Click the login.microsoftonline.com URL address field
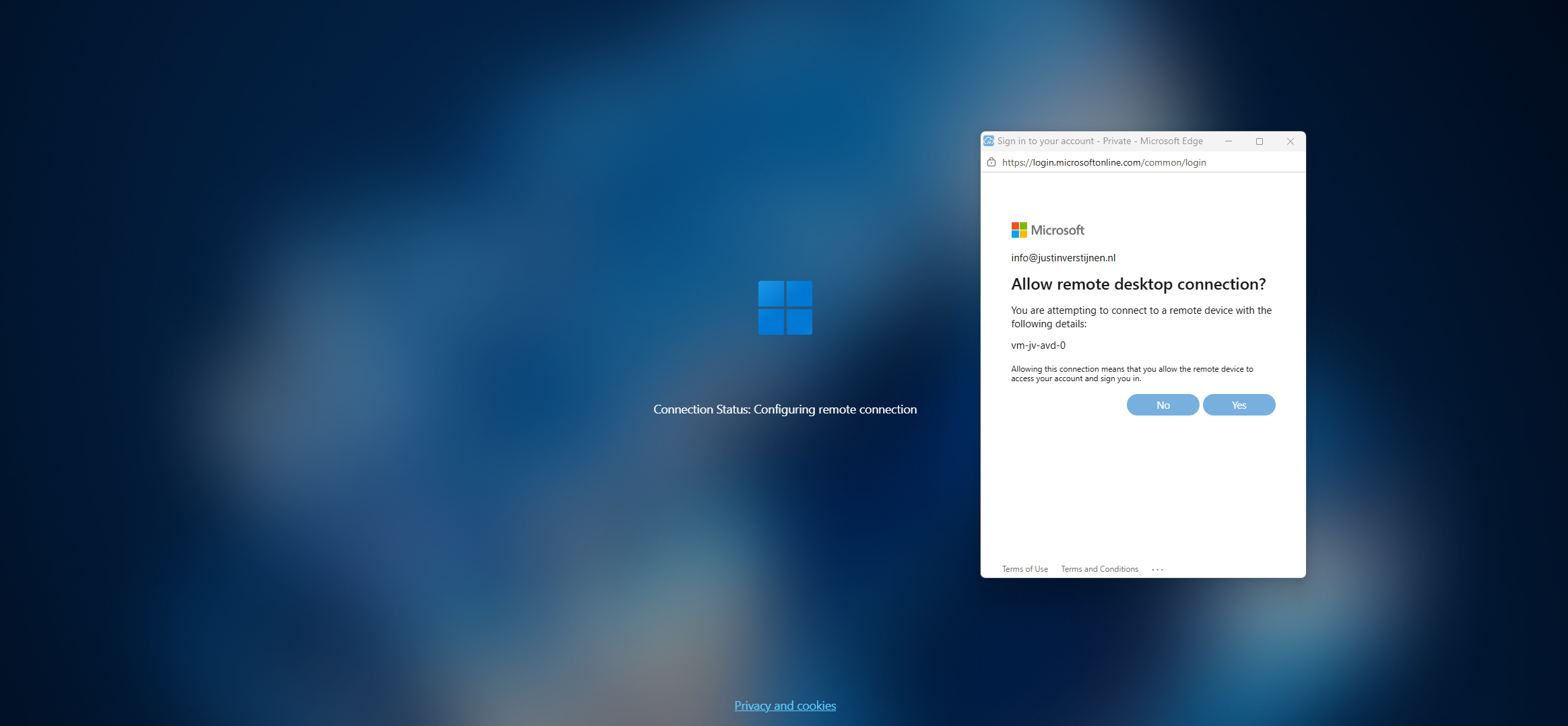Image resolution: width=1568 pixels, height=726 pixels. pyautogui.click(x=1104, y=162)
